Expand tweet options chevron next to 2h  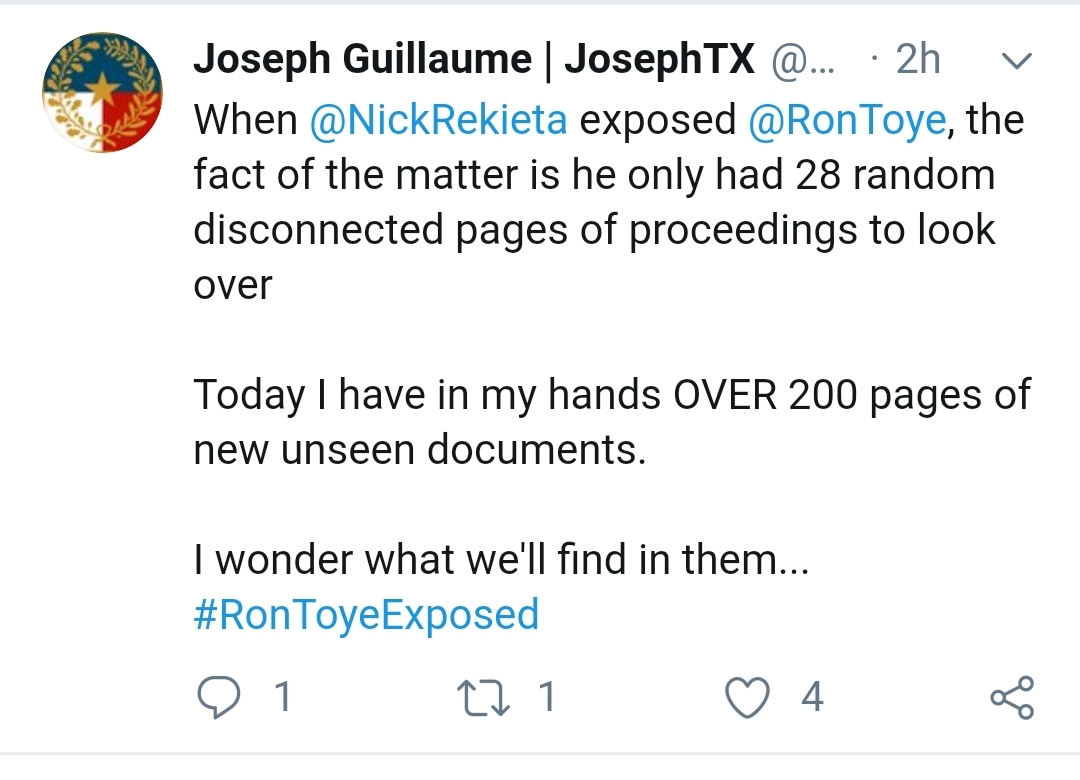coord(1017,61)
